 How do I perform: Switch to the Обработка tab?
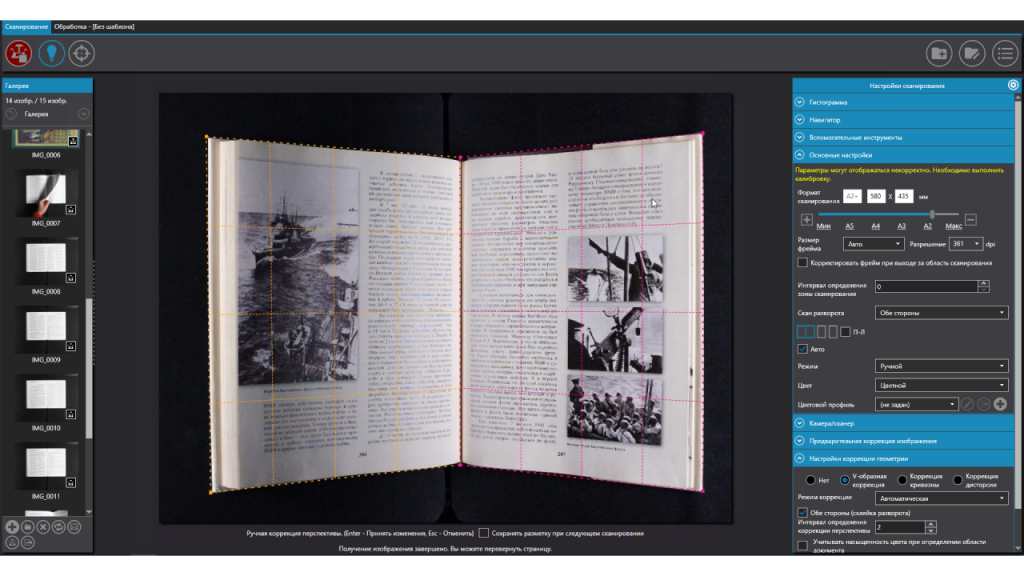[94, 26]
